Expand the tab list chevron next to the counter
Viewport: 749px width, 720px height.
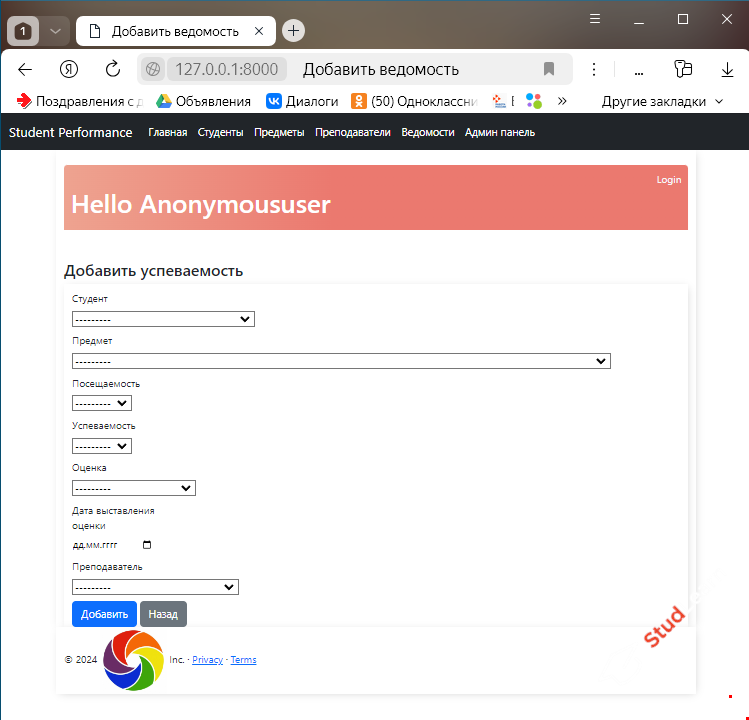point(55,32)
